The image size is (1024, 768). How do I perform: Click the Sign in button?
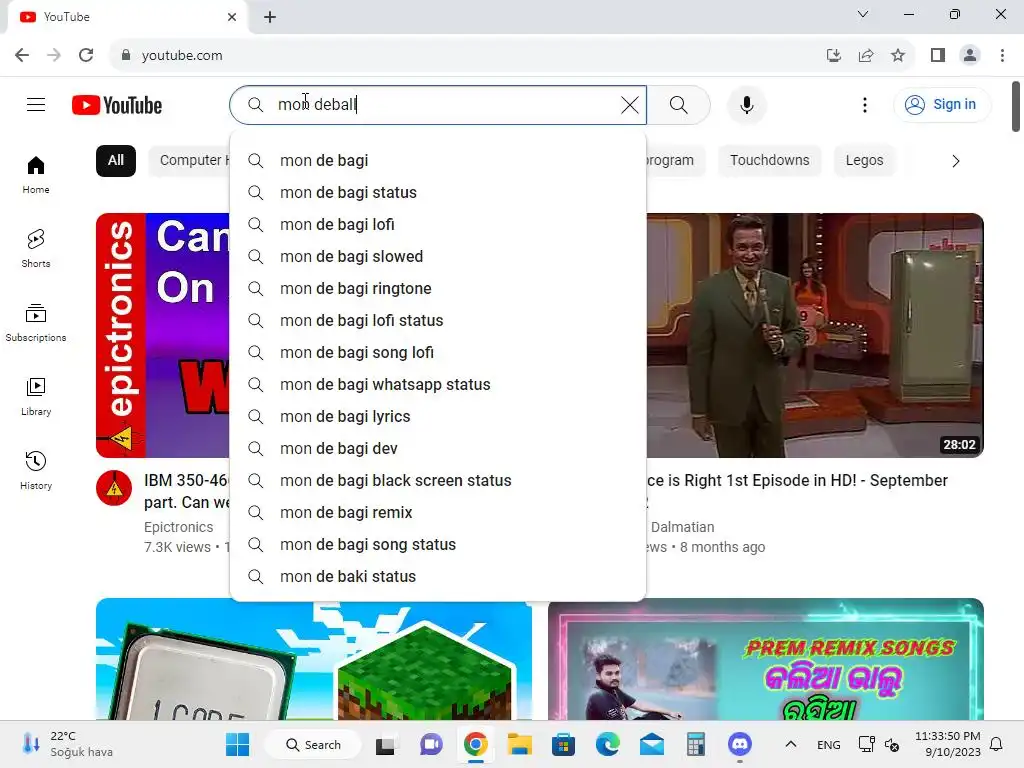pos(941,104)
